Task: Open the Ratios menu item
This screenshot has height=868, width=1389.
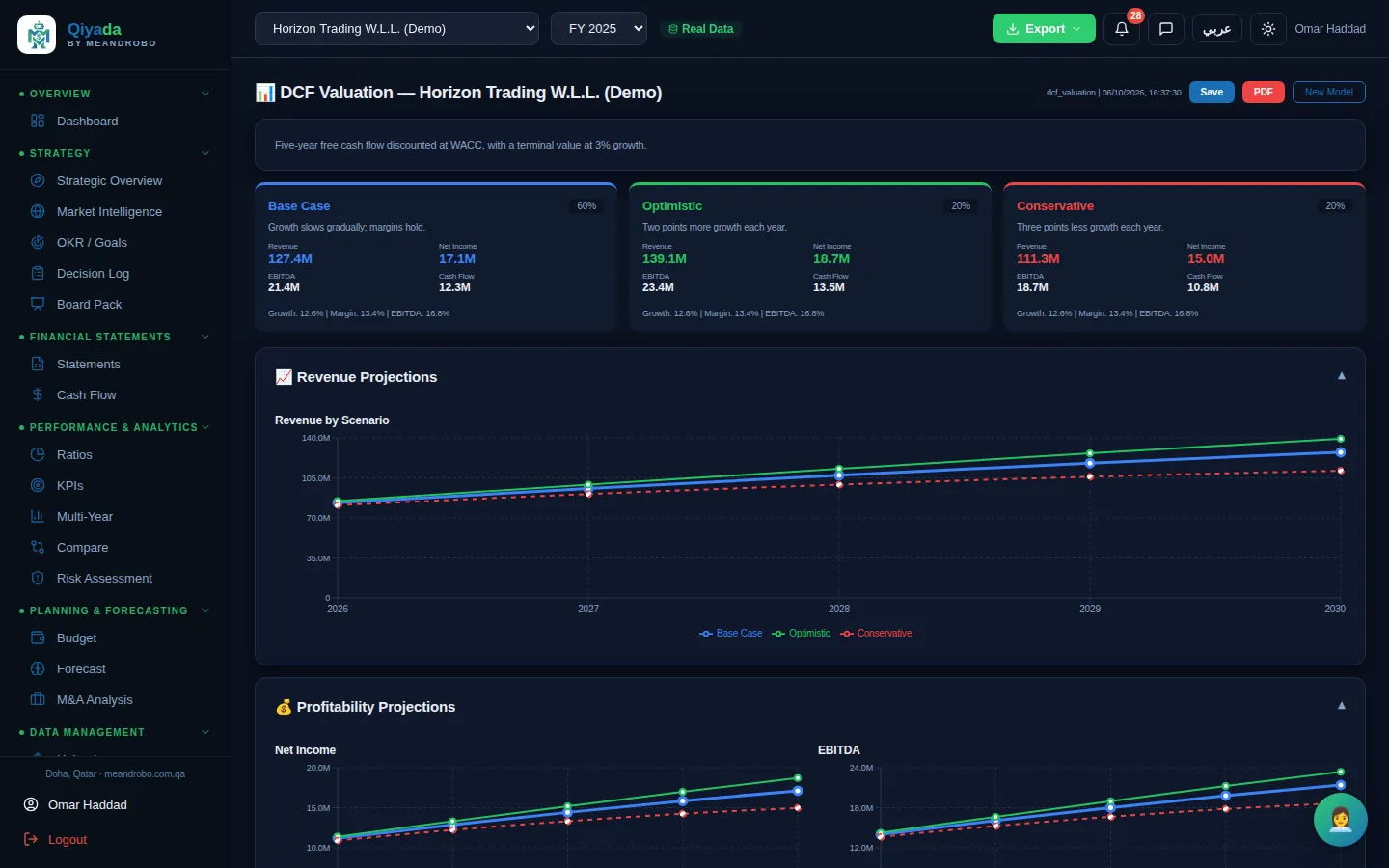Action: [x=74, y=454]
